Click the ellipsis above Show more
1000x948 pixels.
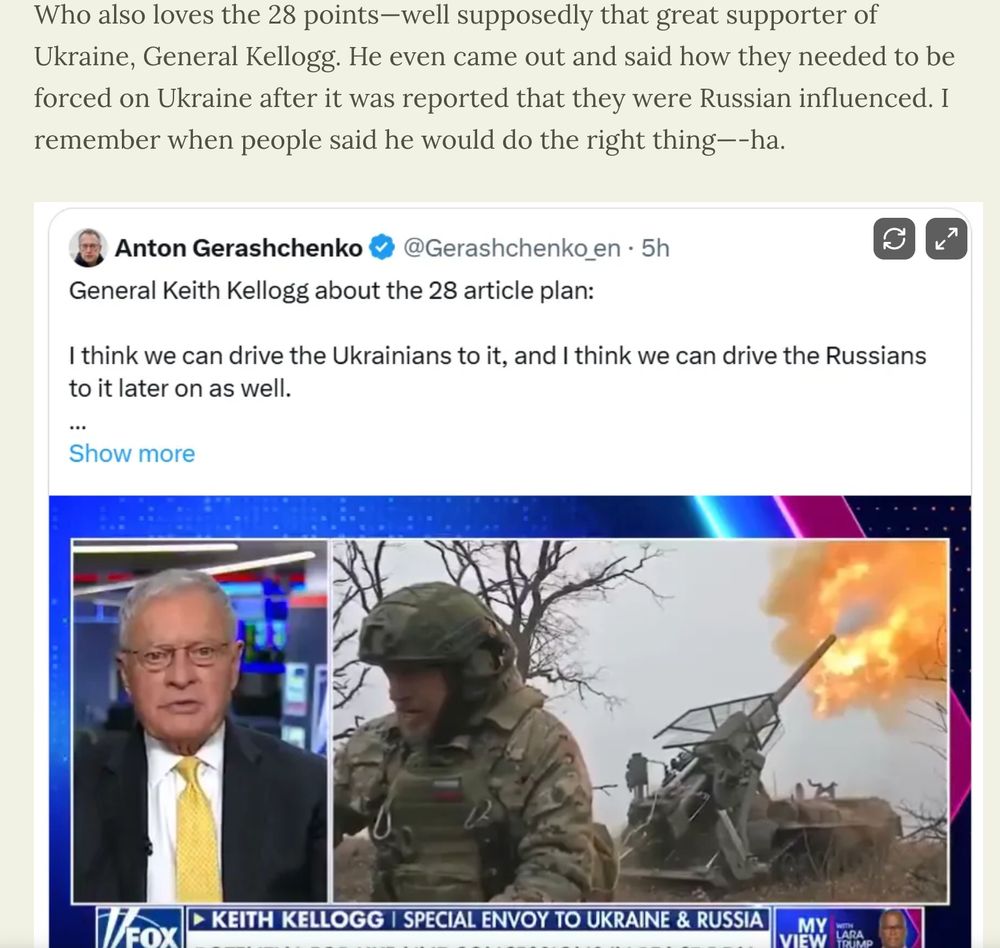(77, 426)
